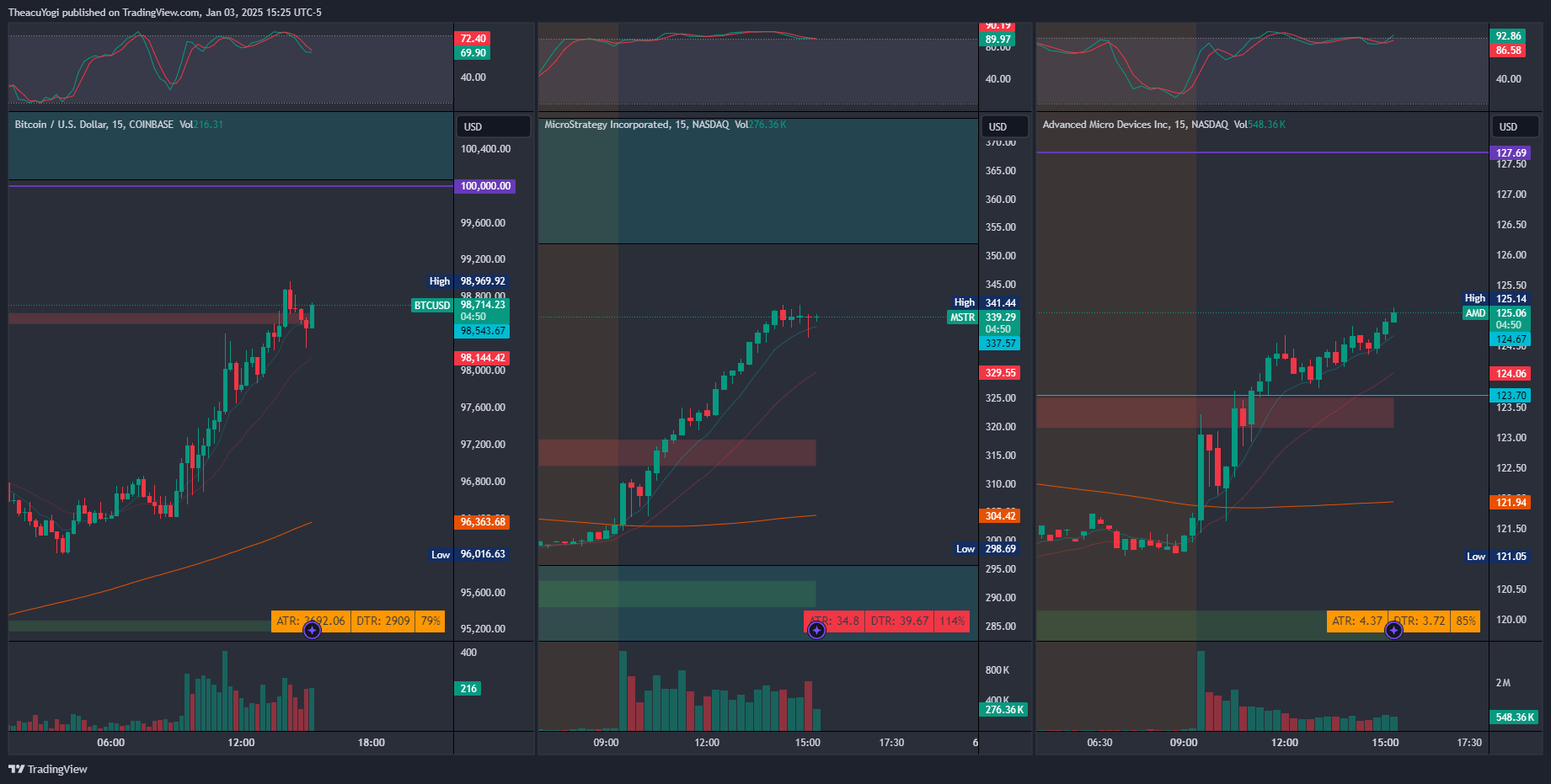This screenshot has width=1551, height=784.
Task: Click the BTCUSD symbol price tag
Action: click(x=432, y=306)
